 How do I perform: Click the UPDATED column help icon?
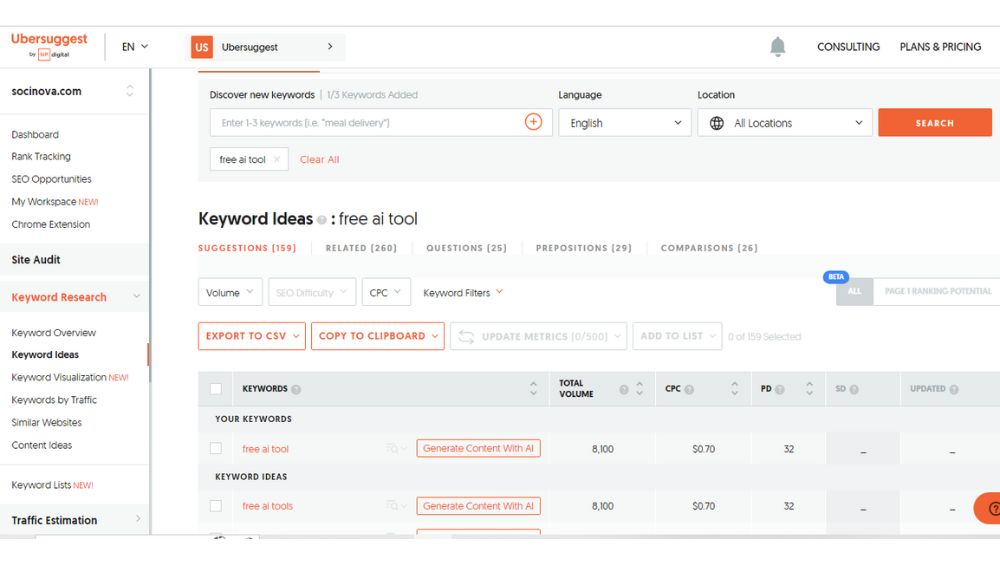953,389
